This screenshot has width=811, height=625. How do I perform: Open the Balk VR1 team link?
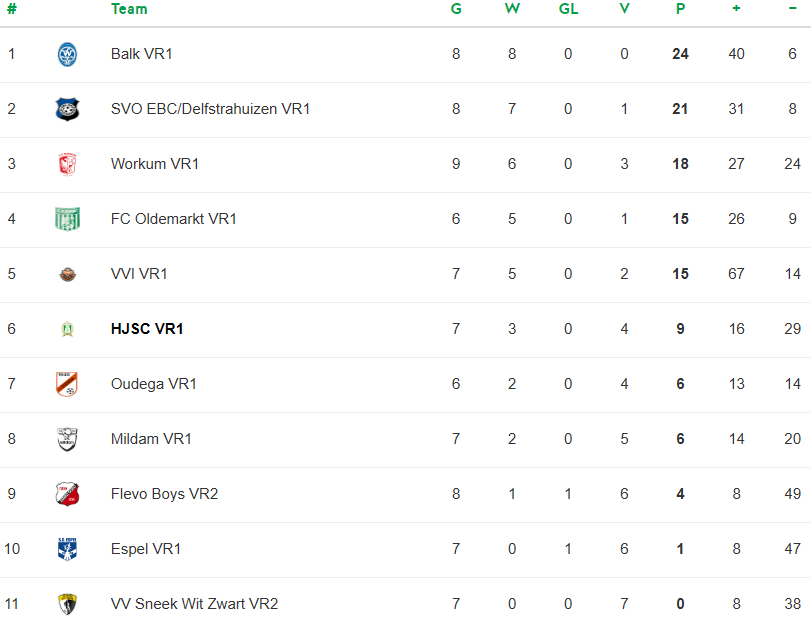tap(142, 54)
